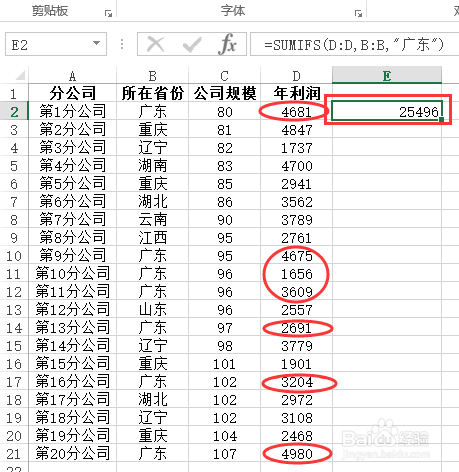Viewport: 459px width, 472px height.
Task: Select column D header
Action: point(296,75)
